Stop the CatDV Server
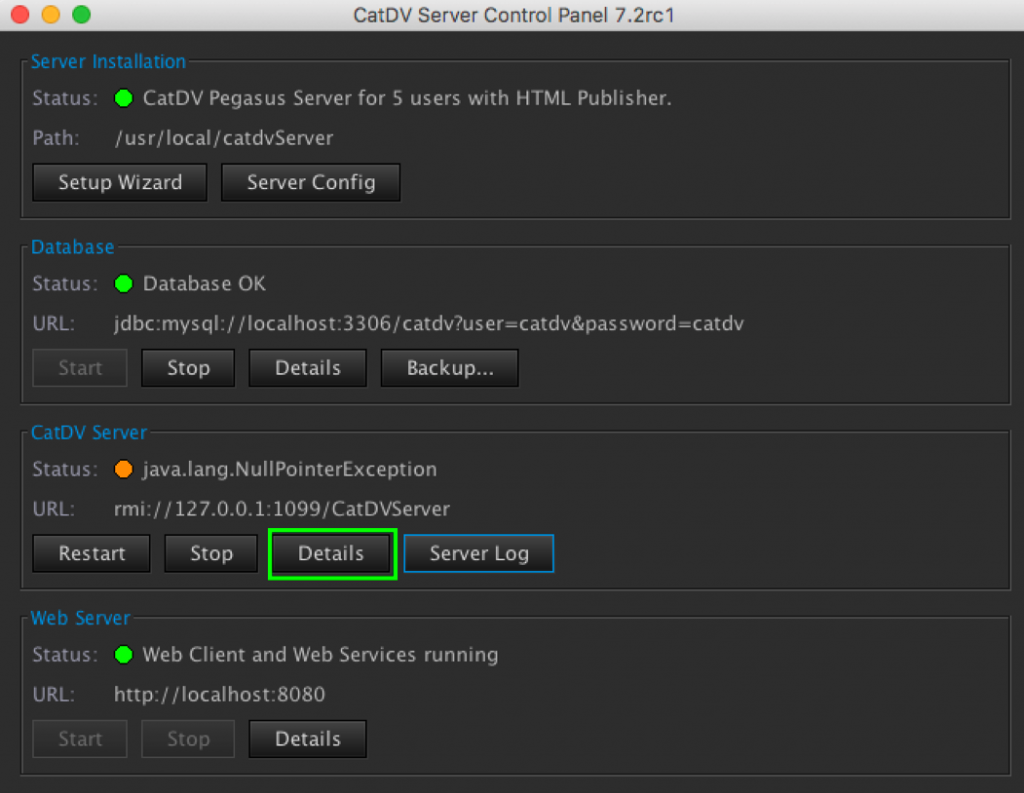Screen dimensions: 1024x793 (211, 553)
